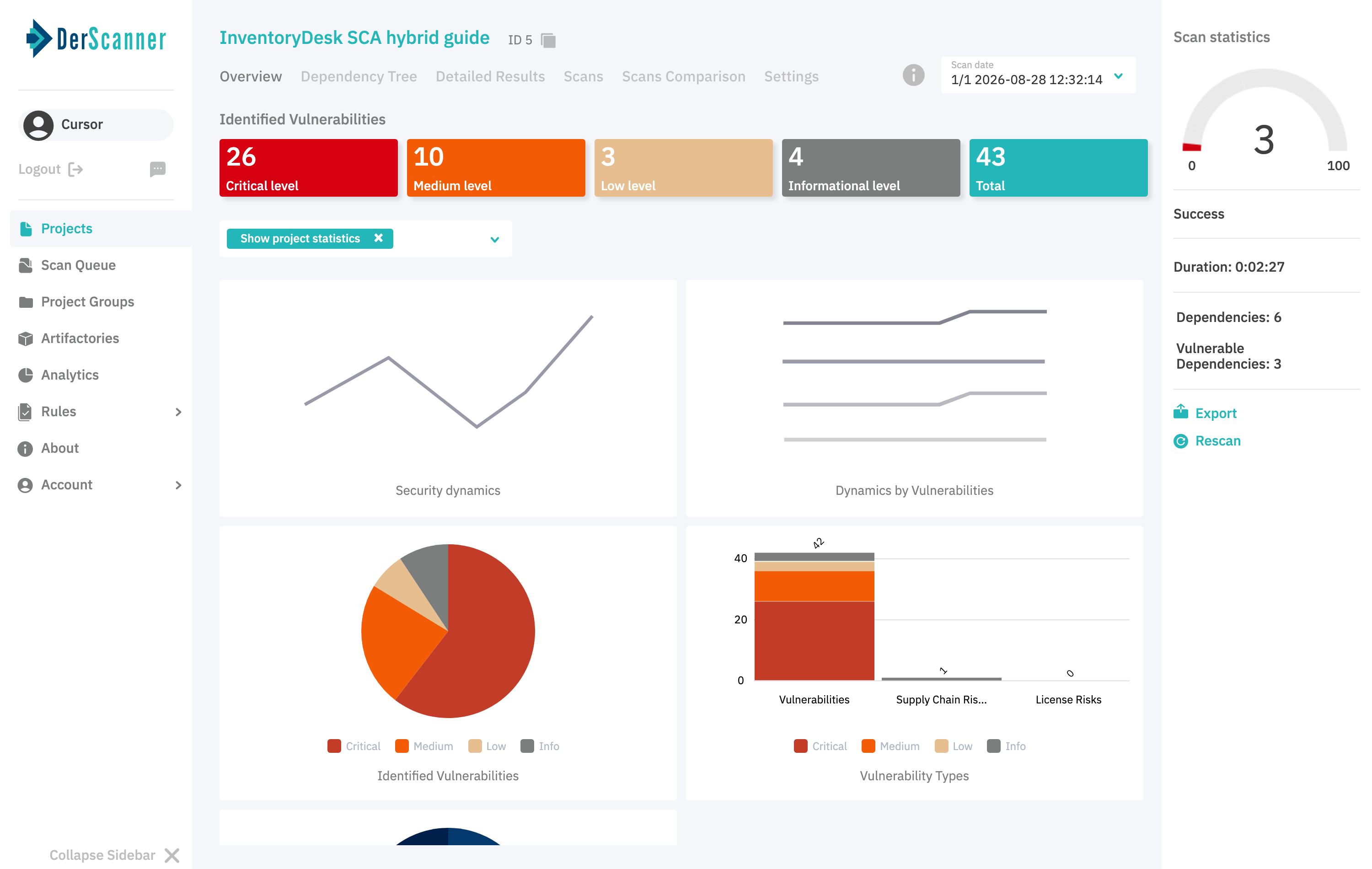Toggle Info legend in Vulnerability Types chart
1372x869 pixels.
[1006, 746]
